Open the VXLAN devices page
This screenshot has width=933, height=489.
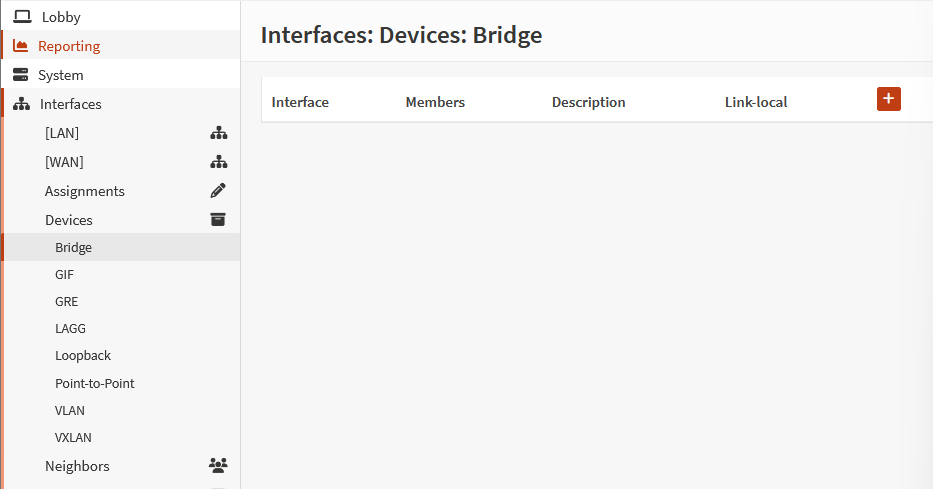[74, 437]
